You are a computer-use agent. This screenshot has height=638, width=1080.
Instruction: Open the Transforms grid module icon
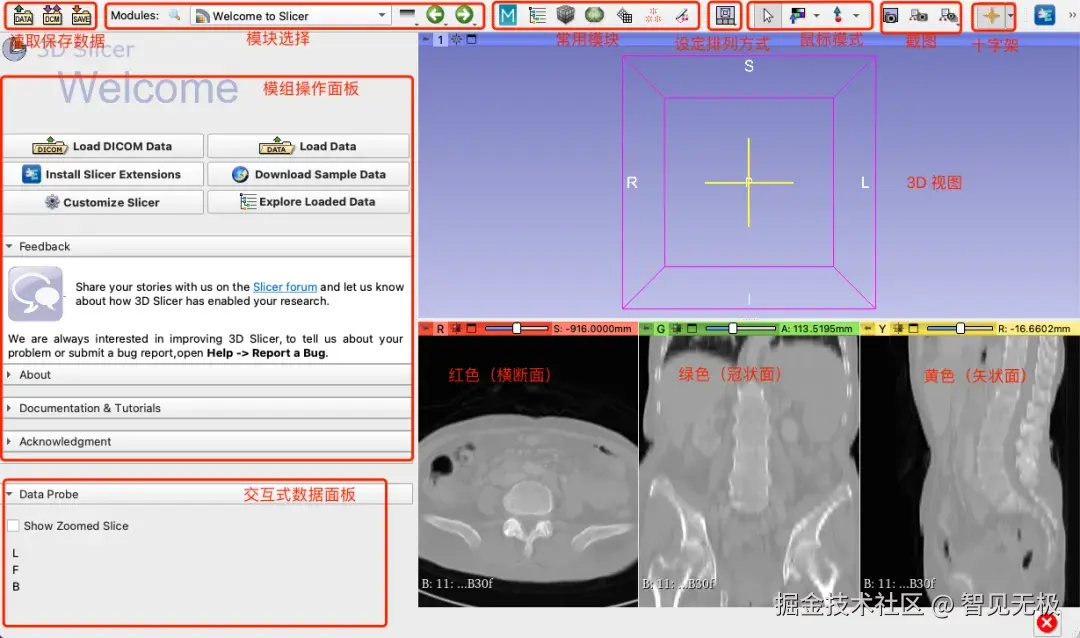(624, 15)
